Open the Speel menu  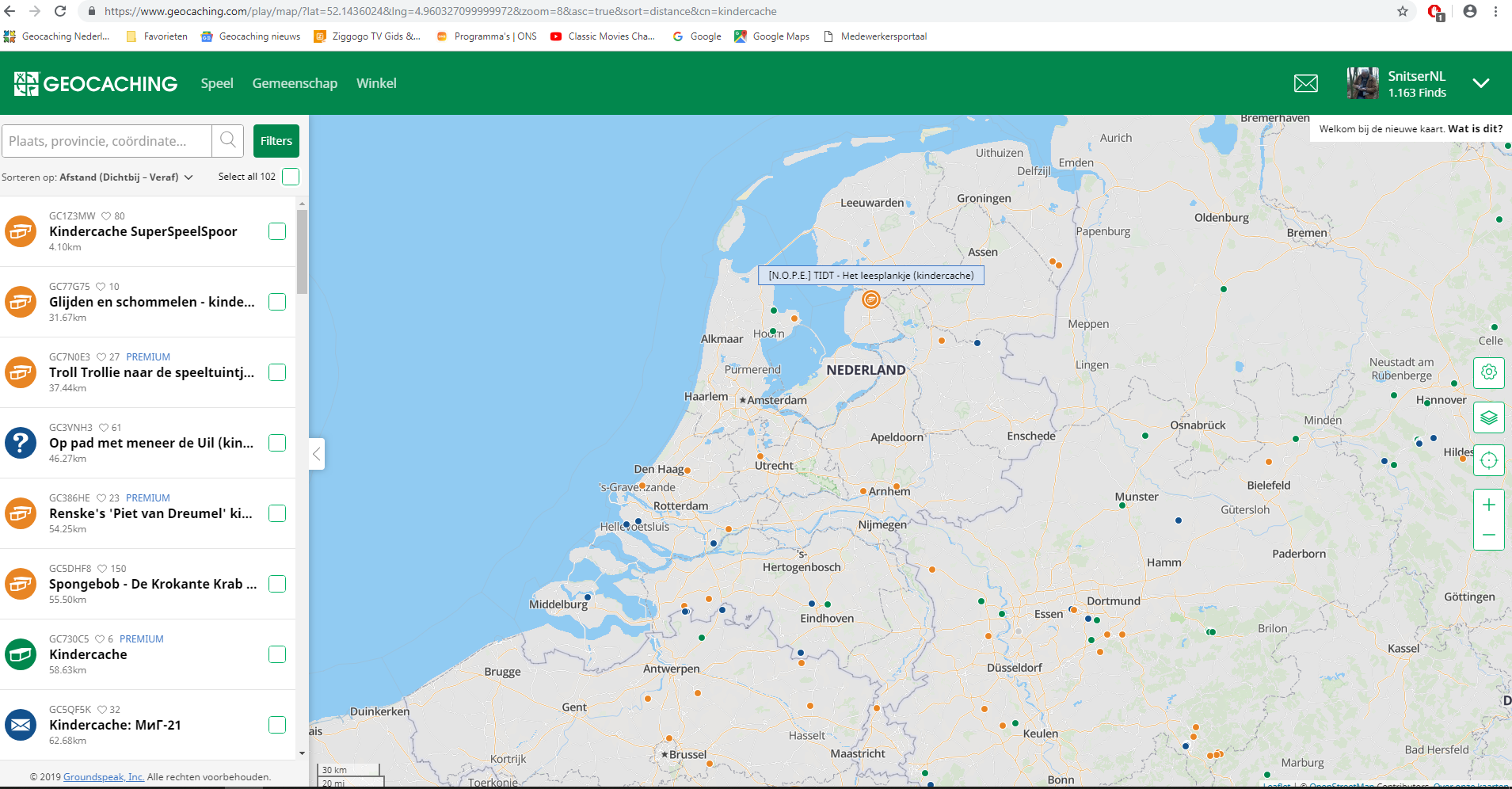point(217,83)
